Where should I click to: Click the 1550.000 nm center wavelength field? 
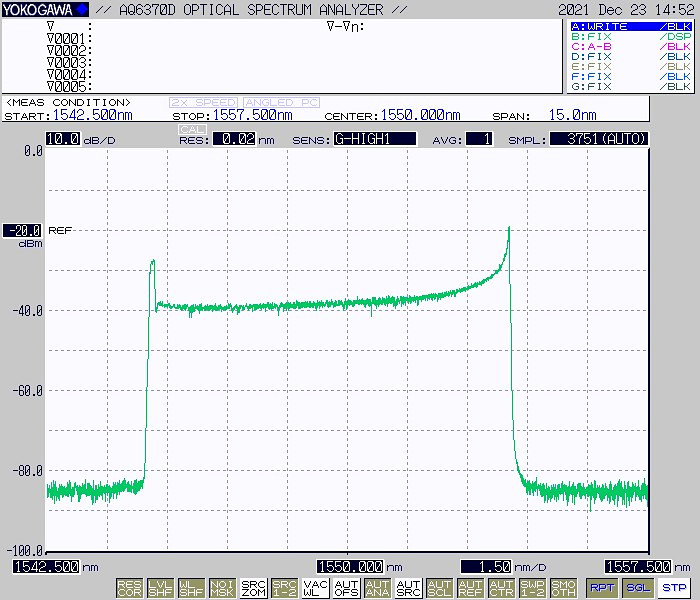pos(350,566)
